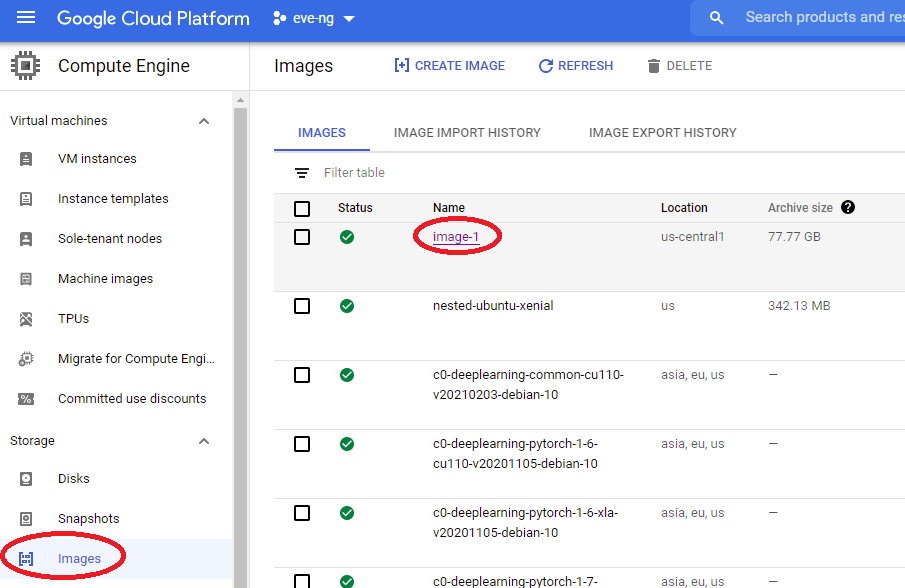905x588 pixels.
Task: Click the nested-ubuntu-xenial image name
Action: tap(493, 306)
